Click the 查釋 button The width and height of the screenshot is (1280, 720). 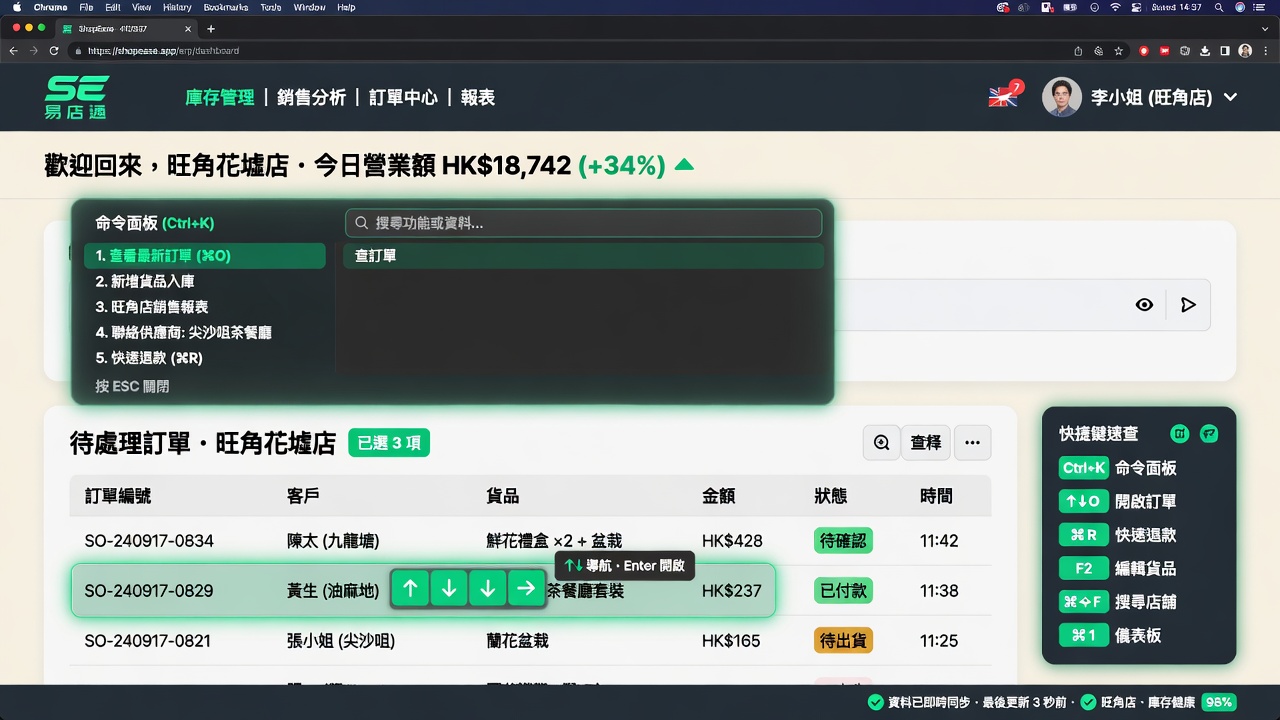pyautogui.click(x=926, y=442)
